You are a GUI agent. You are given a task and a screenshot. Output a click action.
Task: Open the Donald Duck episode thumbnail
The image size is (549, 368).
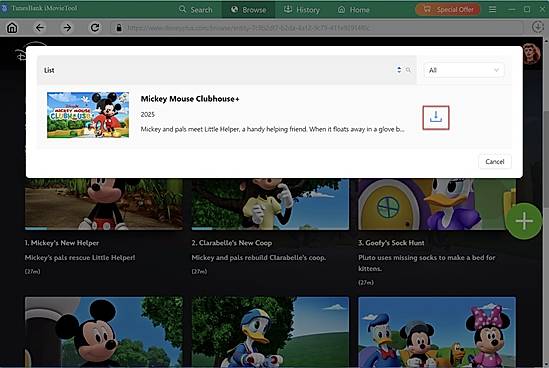(x=270, y=332)
